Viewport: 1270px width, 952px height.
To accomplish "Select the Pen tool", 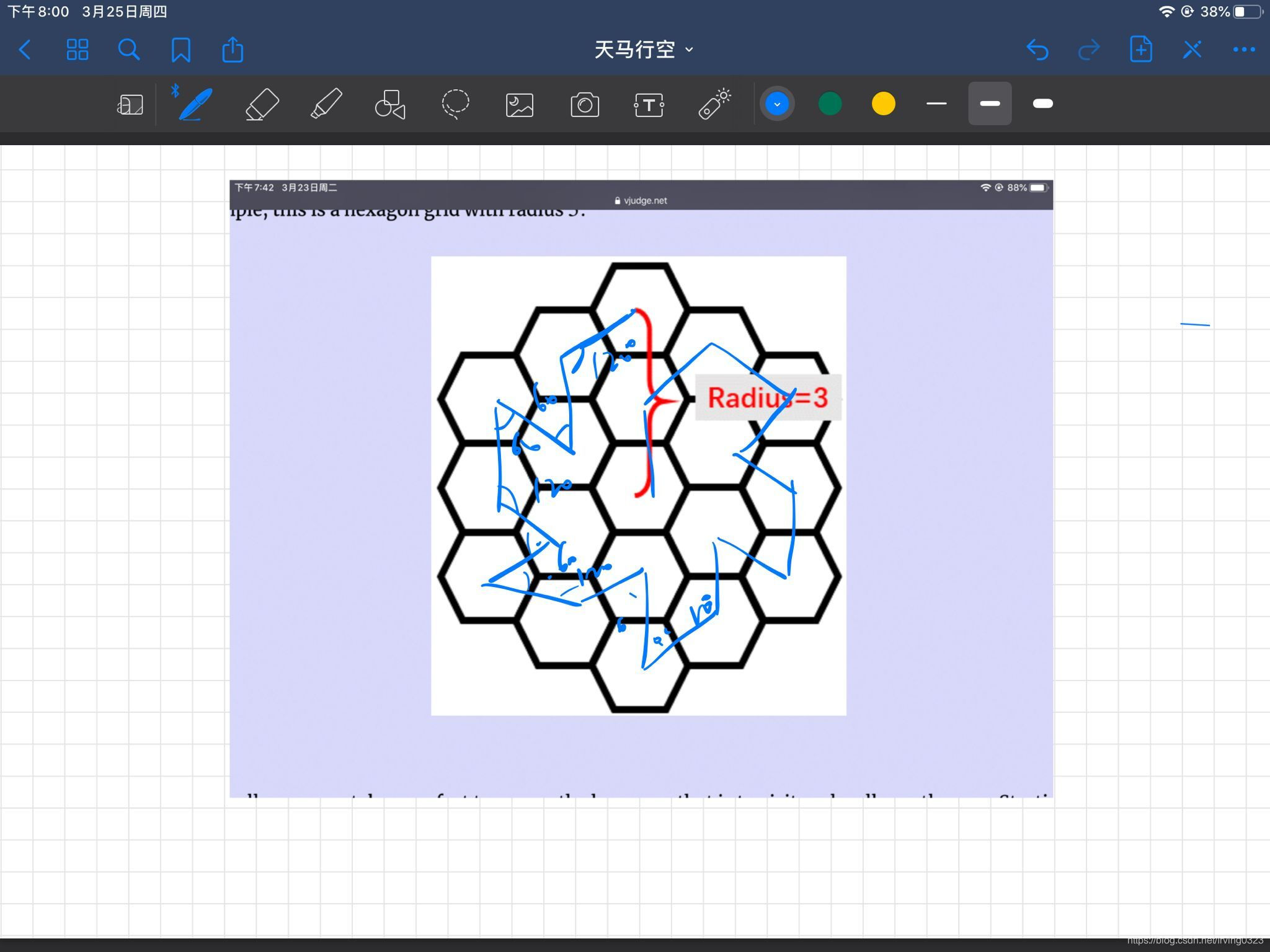I will pyautogui.click(x=195, y=104).
